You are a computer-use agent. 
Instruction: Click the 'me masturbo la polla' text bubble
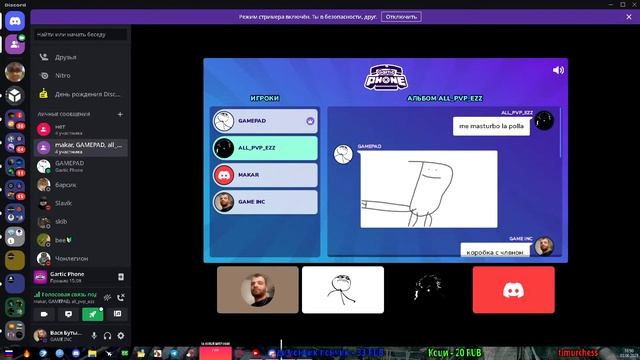(491, 127)
